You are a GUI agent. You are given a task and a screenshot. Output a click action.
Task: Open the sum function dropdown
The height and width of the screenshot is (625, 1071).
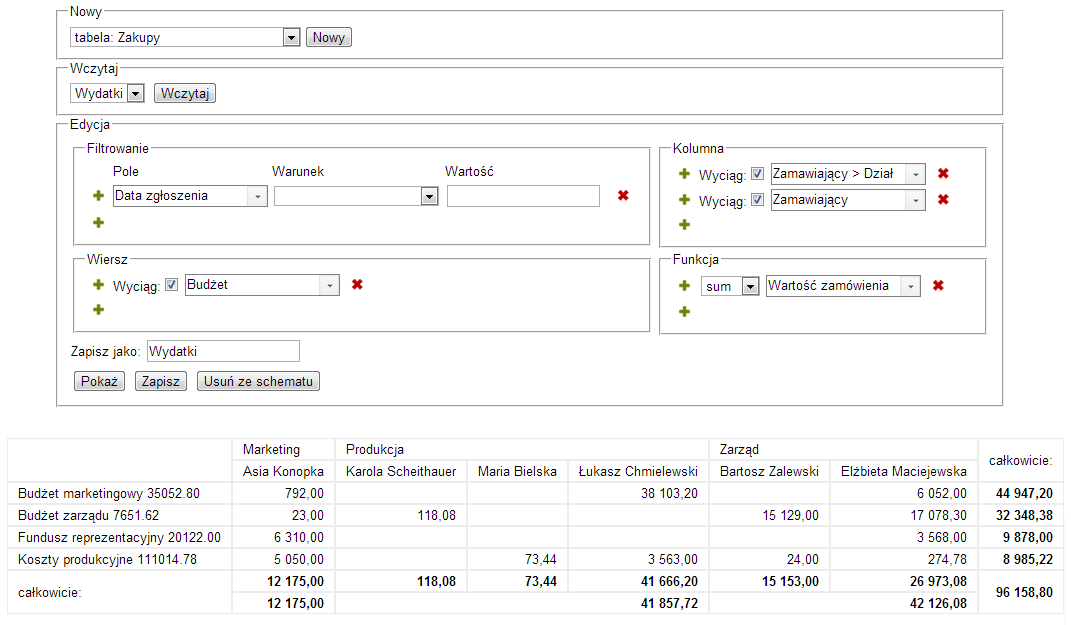[749, 287]
